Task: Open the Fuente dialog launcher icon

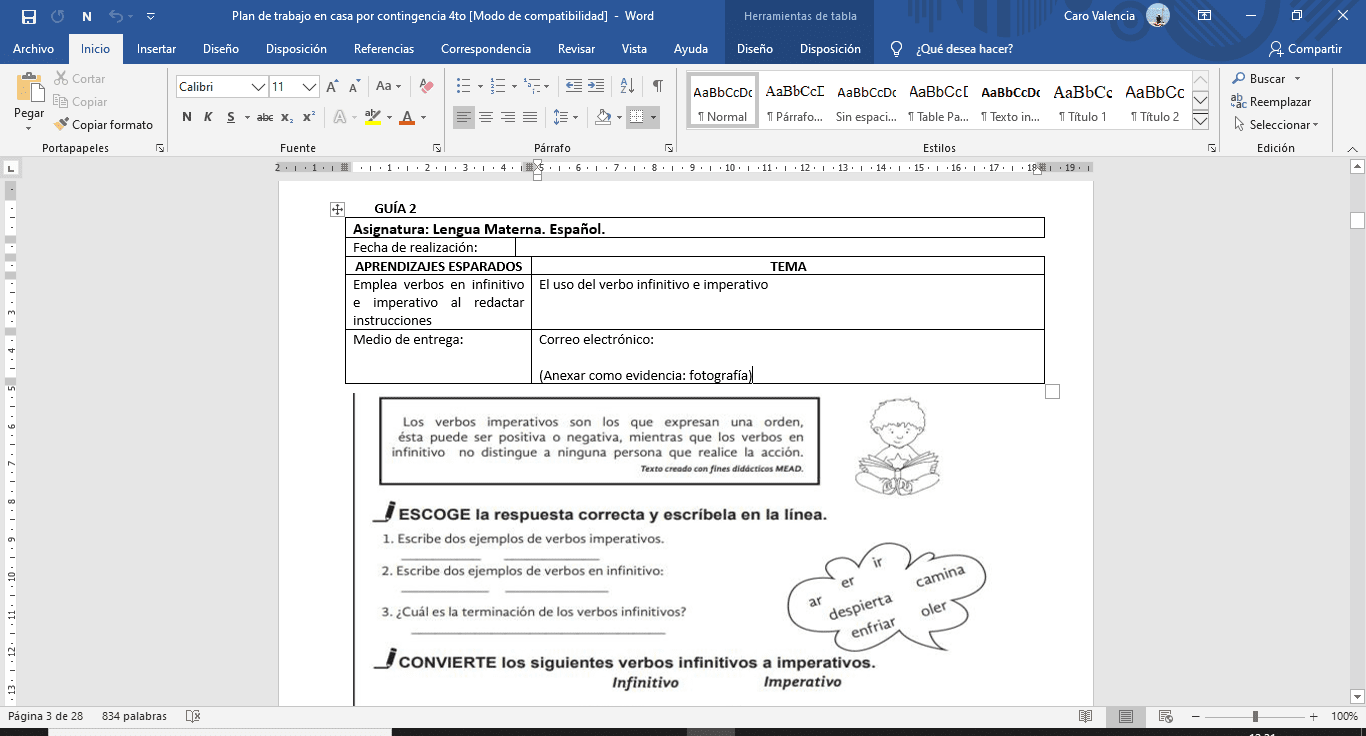Action: tap(437, 148)
